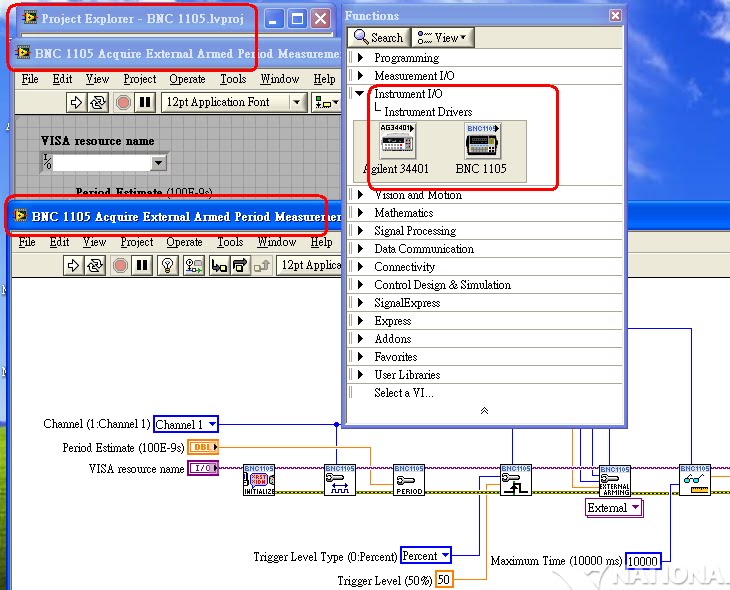Click Run Continuously in front panel toolbar

click(97, 102)
